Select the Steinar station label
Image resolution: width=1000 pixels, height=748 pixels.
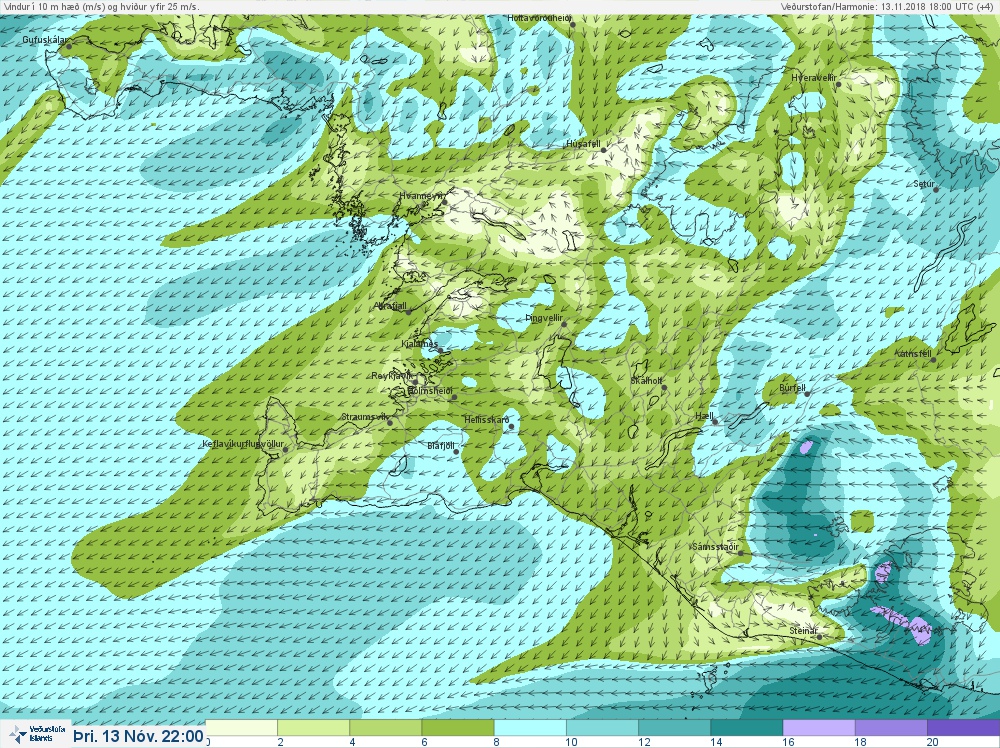point(803,631)
